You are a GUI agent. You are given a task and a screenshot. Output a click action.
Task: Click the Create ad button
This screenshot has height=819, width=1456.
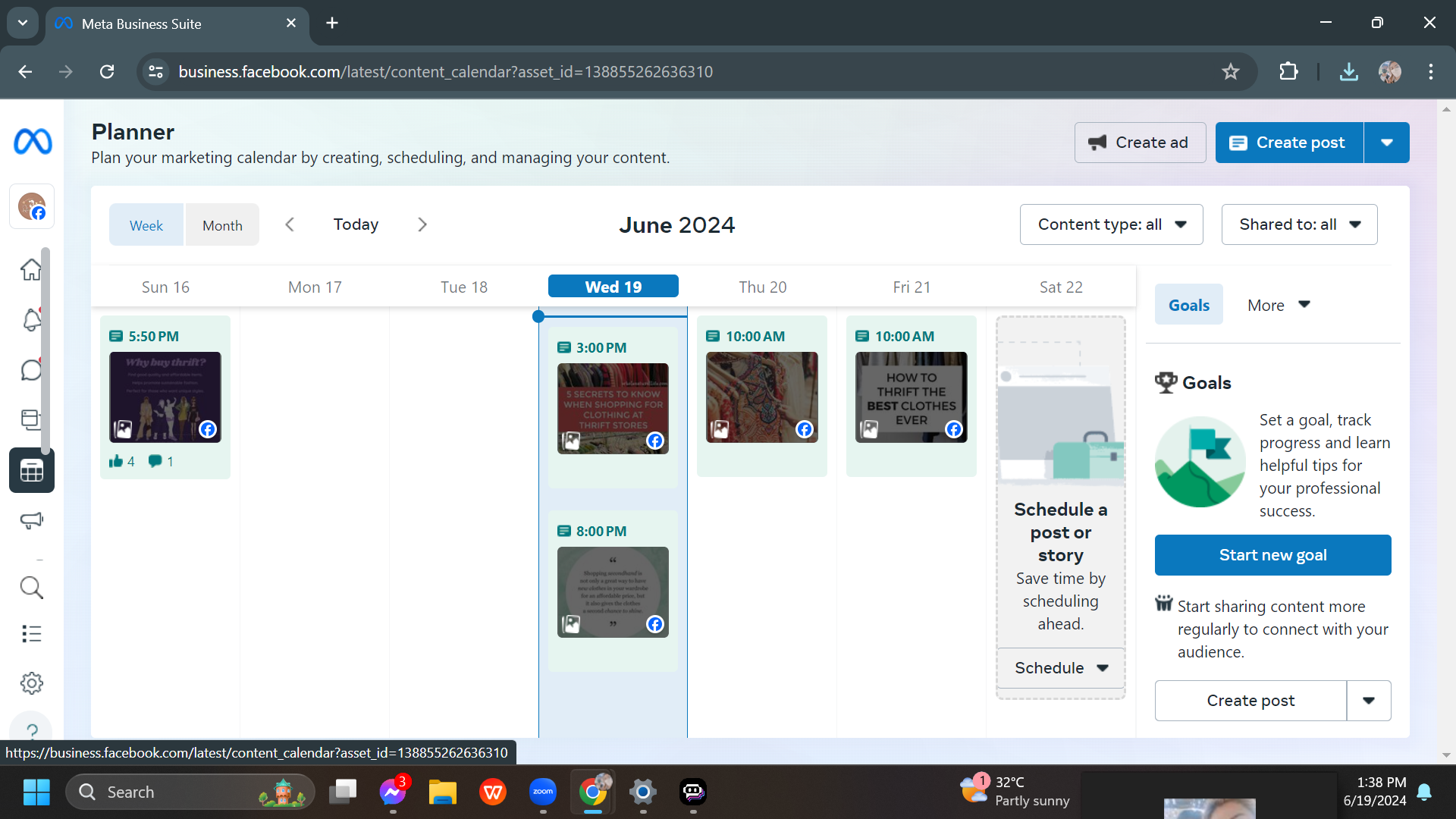[x=1140, y=143]
